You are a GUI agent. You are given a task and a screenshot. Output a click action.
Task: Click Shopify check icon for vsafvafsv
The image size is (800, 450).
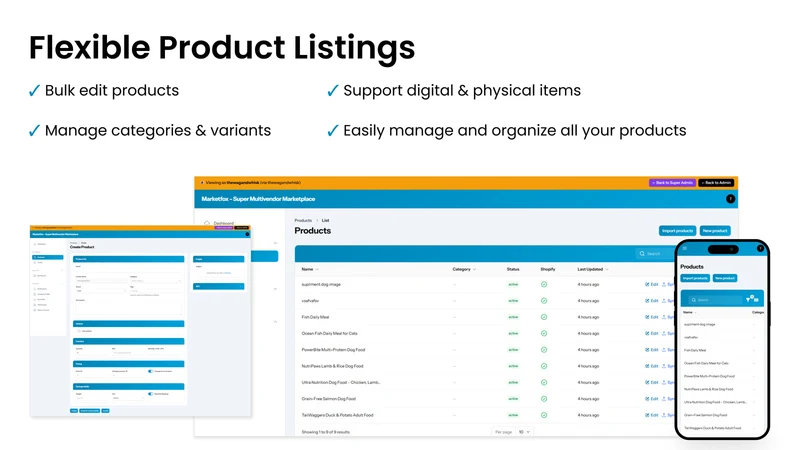[544, 301]
